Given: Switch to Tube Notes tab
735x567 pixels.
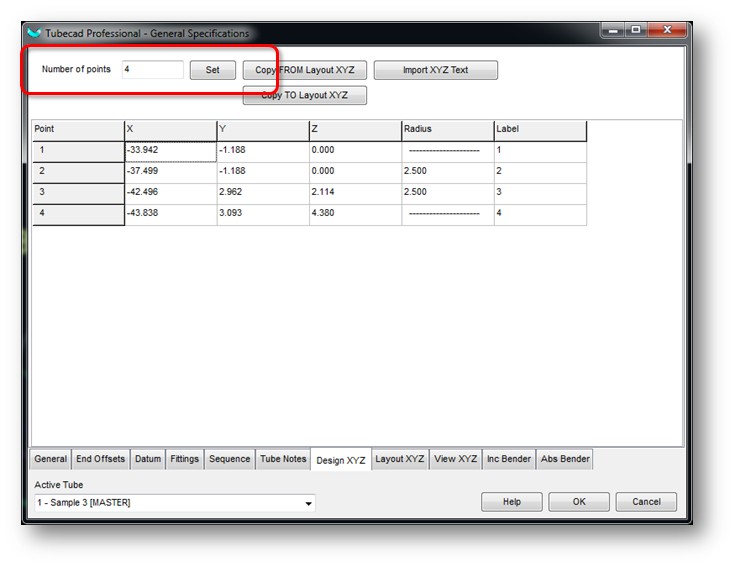Looking at the screenshot, I should click(283, 459).
